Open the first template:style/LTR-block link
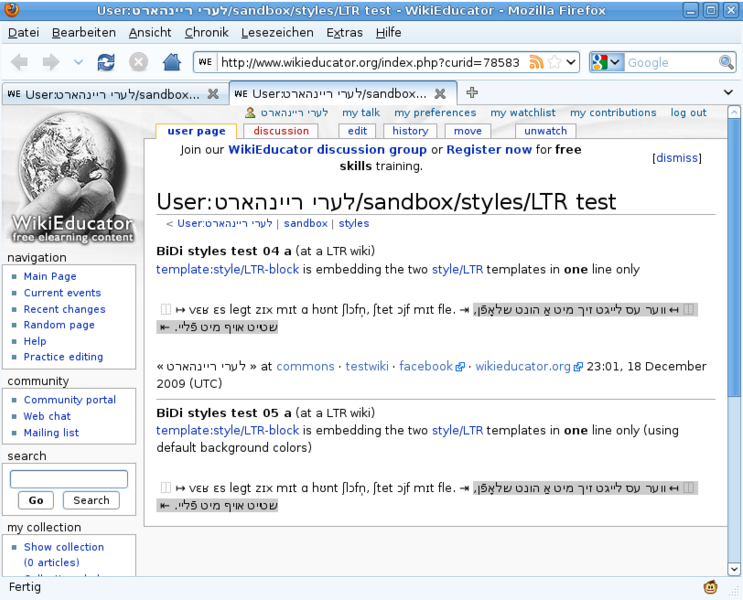Screen dimensions: 743x600 point(227,269)
